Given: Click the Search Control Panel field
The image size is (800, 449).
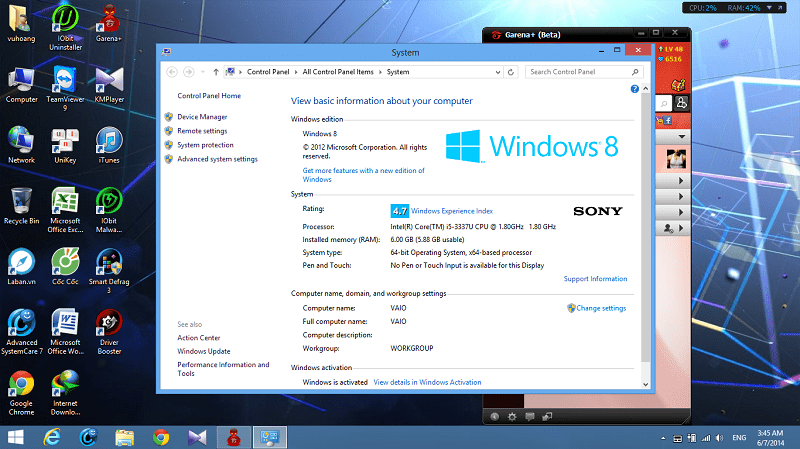Looking at the screenshot, I should pos(584,72).
